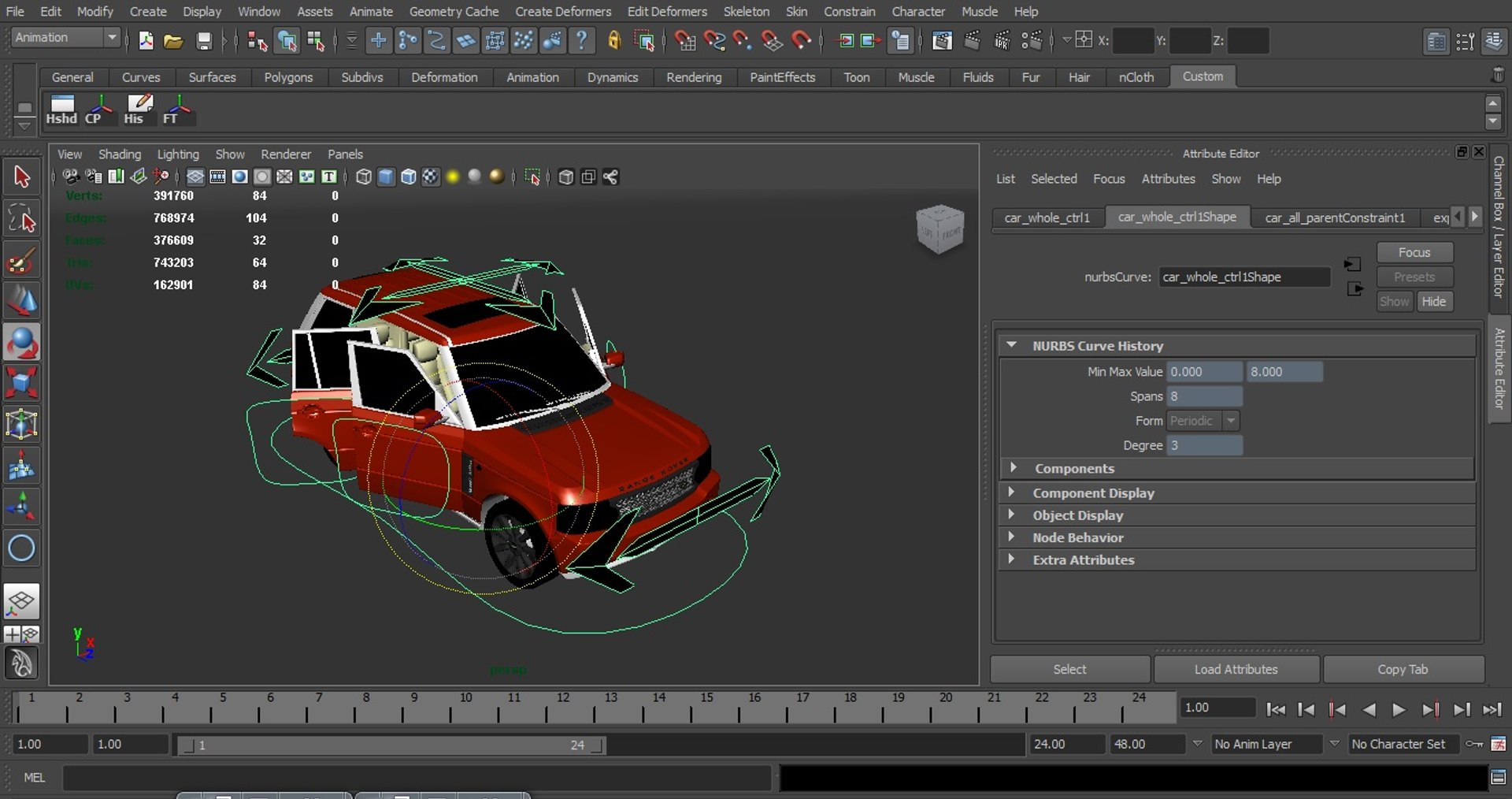Activate the Move tool cone icon
1512x799 pixels.
21,301
